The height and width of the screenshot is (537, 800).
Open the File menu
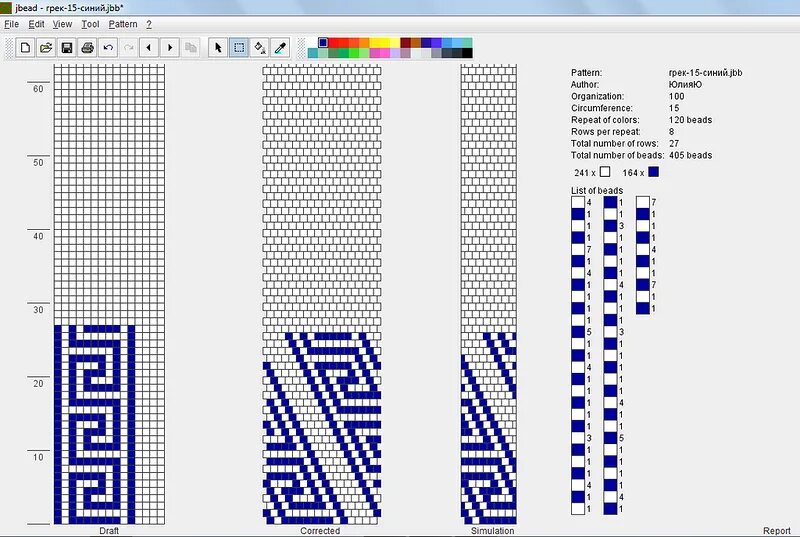(11, 24)
